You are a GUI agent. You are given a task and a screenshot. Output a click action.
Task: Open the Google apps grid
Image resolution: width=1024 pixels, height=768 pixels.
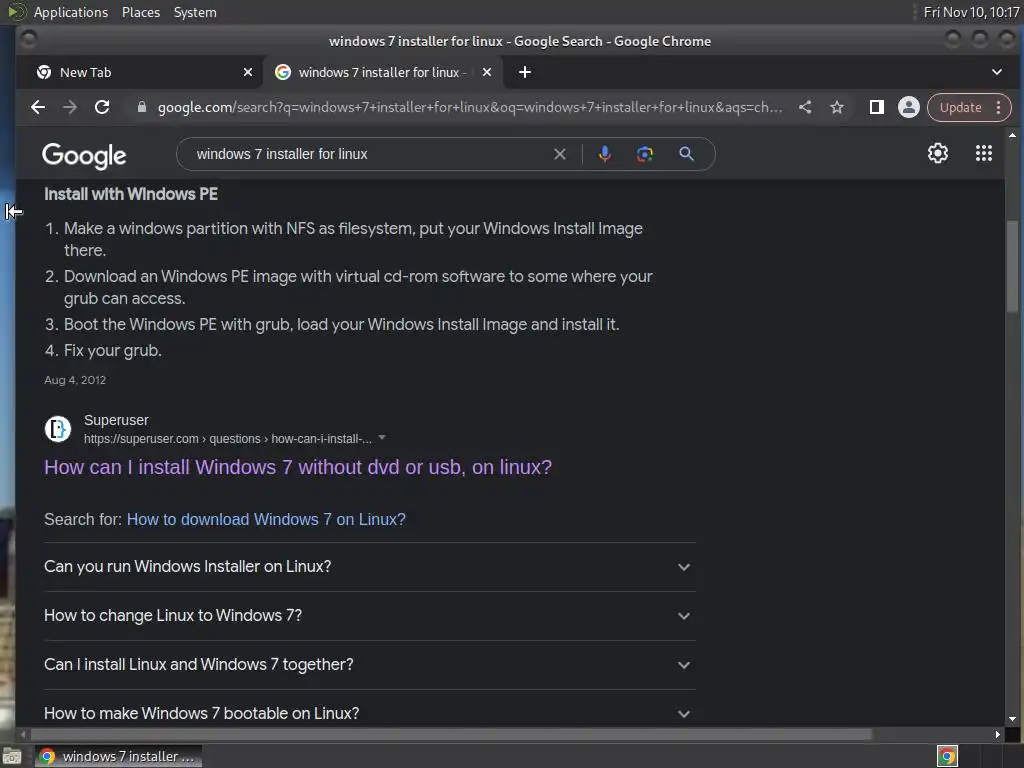(x=984, y=153)
